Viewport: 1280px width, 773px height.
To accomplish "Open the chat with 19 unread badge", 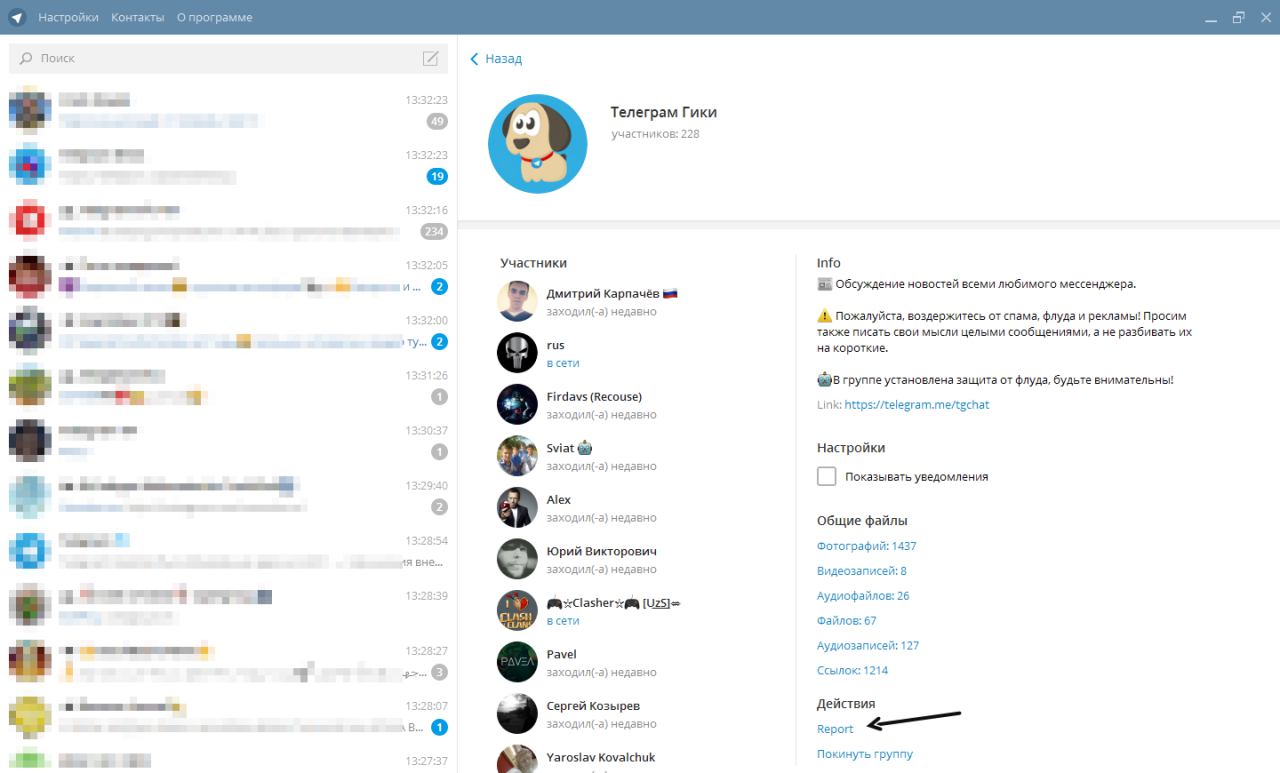I will click(x=228, y=165).
